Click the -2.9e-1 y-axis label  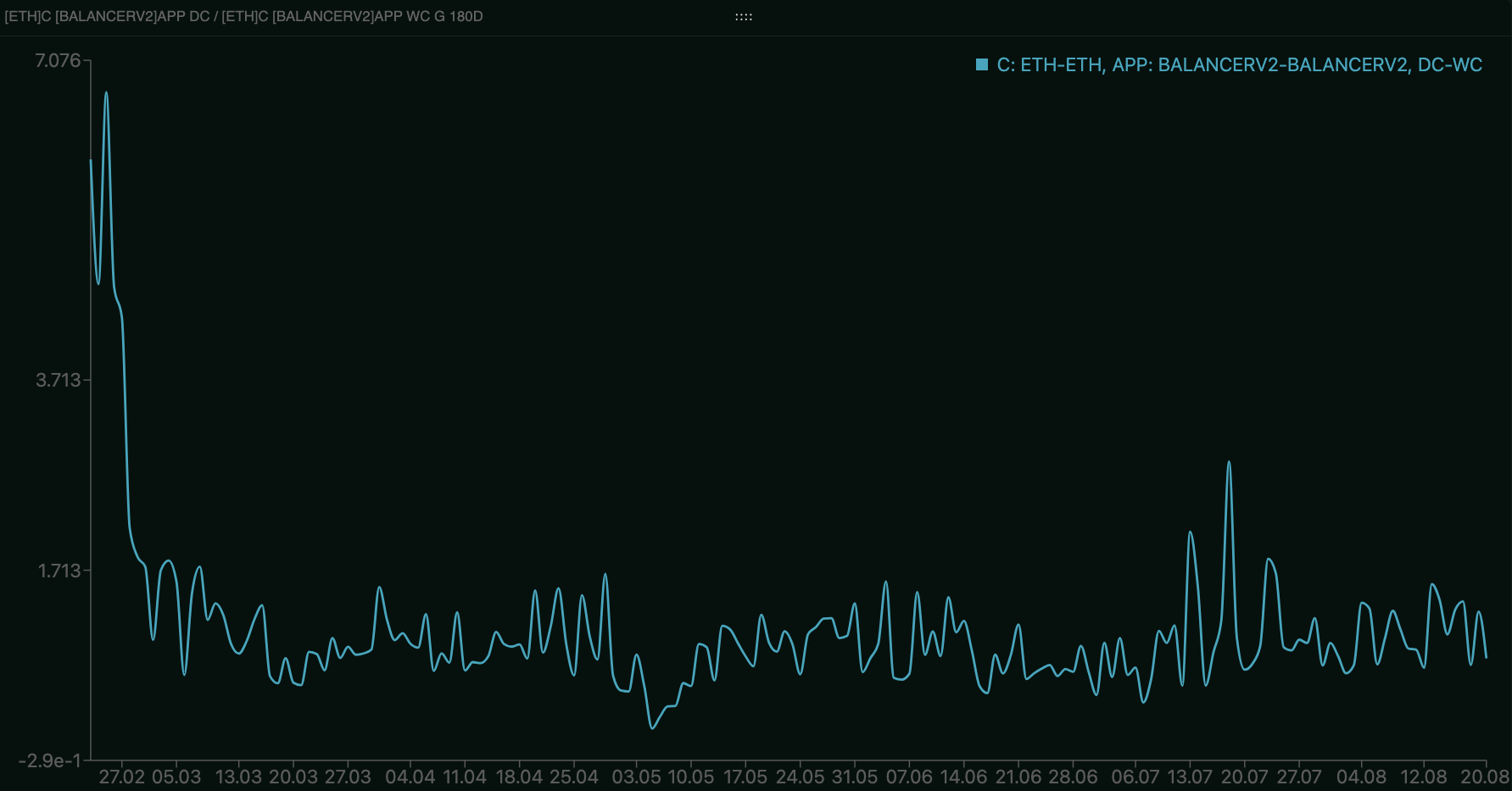coord(50,760)
